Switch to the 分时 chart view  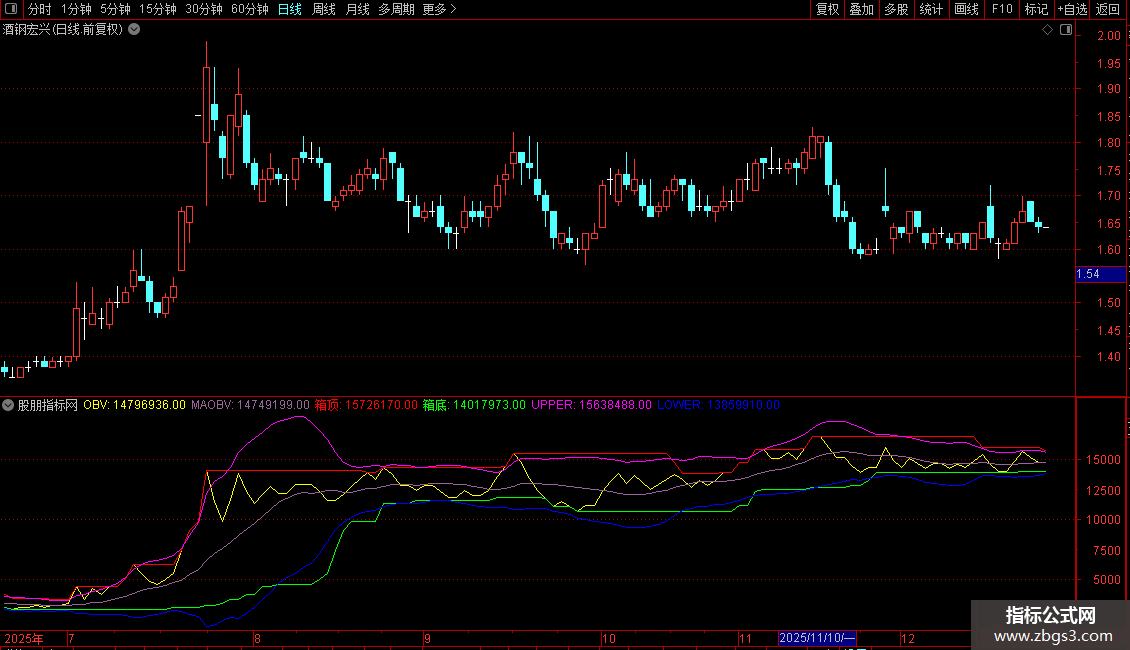[x=39, y=10]
